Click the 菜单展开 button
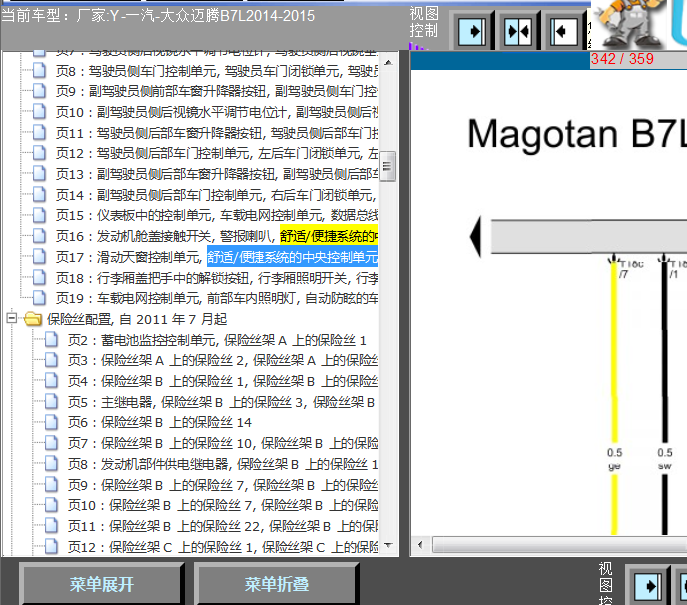This screenshot has height=605, width=687. coord(102,584)
